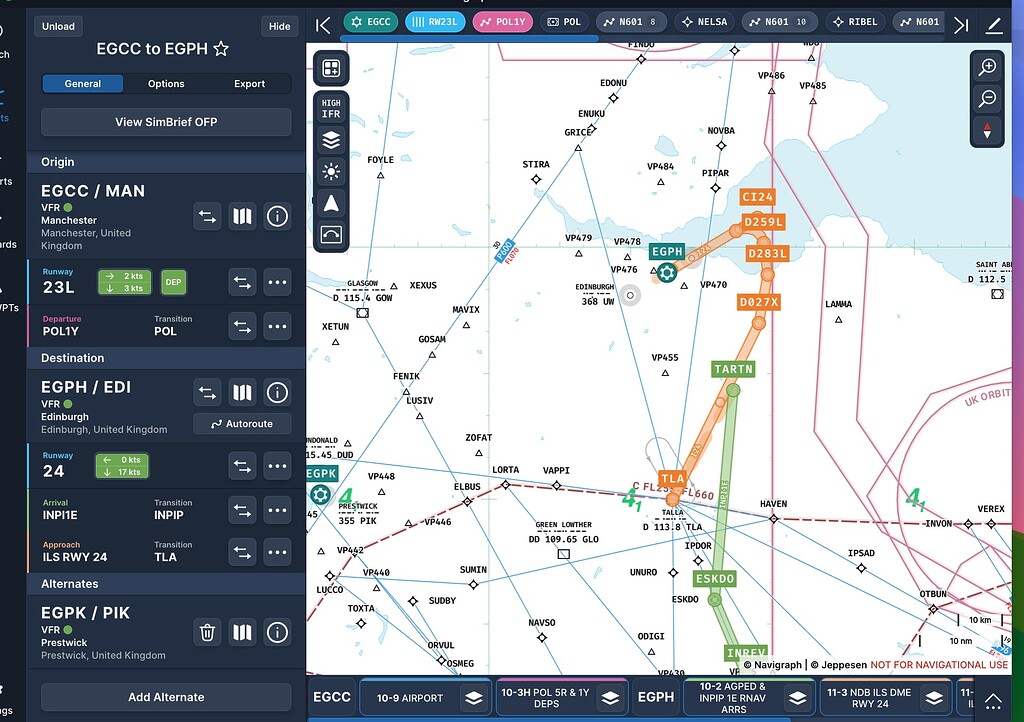
Task: Zoom in on the map
Action: (988, 66)
